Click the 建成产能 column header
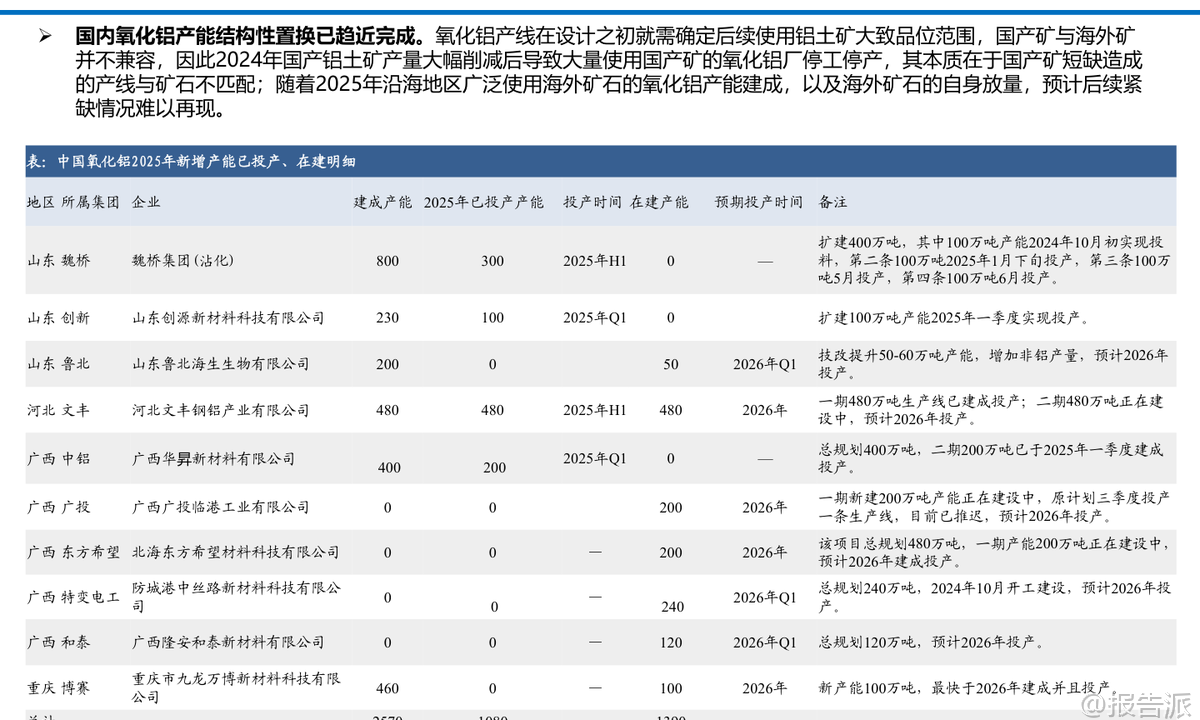Image resolution: width=1200 pixels, height=720 pixels. coord(382,202)
